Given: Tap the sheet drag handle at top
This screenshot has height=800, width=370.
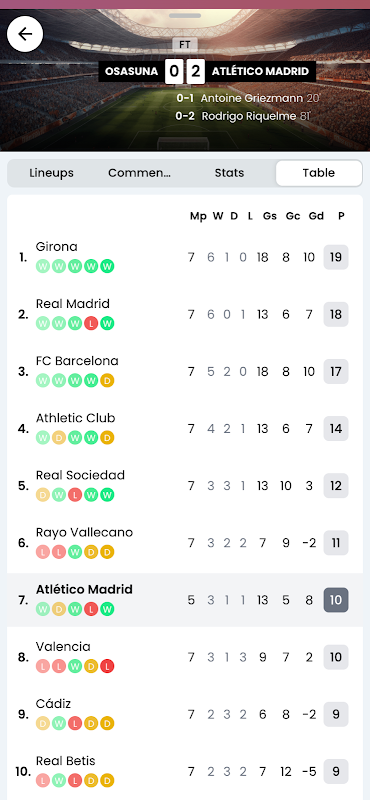Looking at the screenshot, I should [x=185, y=15].
